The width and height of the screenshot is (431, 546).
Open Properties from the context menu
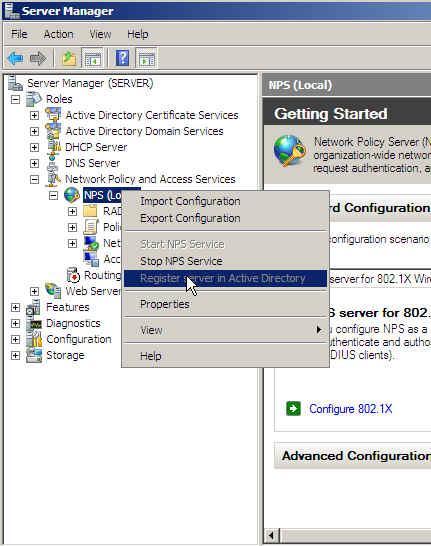[x=225, y=304]
